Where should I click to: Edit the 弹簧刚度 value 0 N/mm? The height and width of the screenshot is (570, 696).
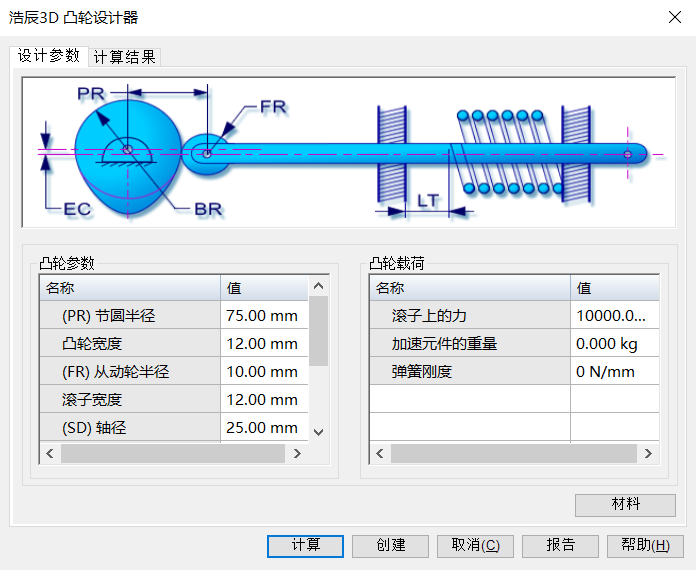(x=615, y=371)
